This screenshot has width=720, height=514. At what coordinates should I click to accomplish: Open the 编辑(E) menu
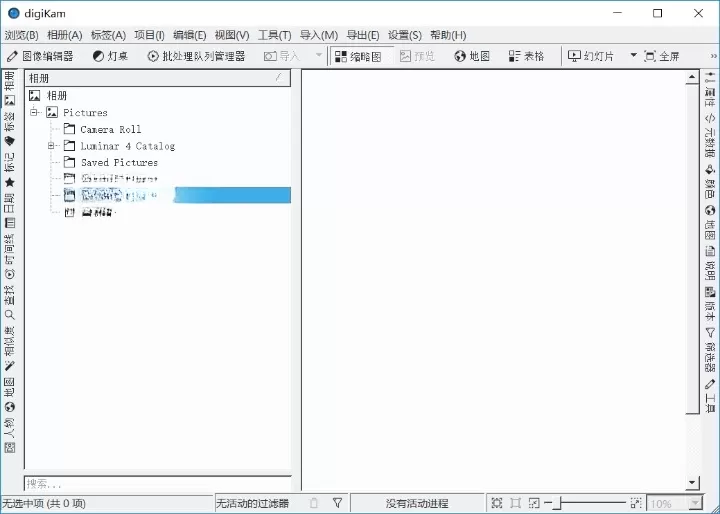click(x=190, y=35)
